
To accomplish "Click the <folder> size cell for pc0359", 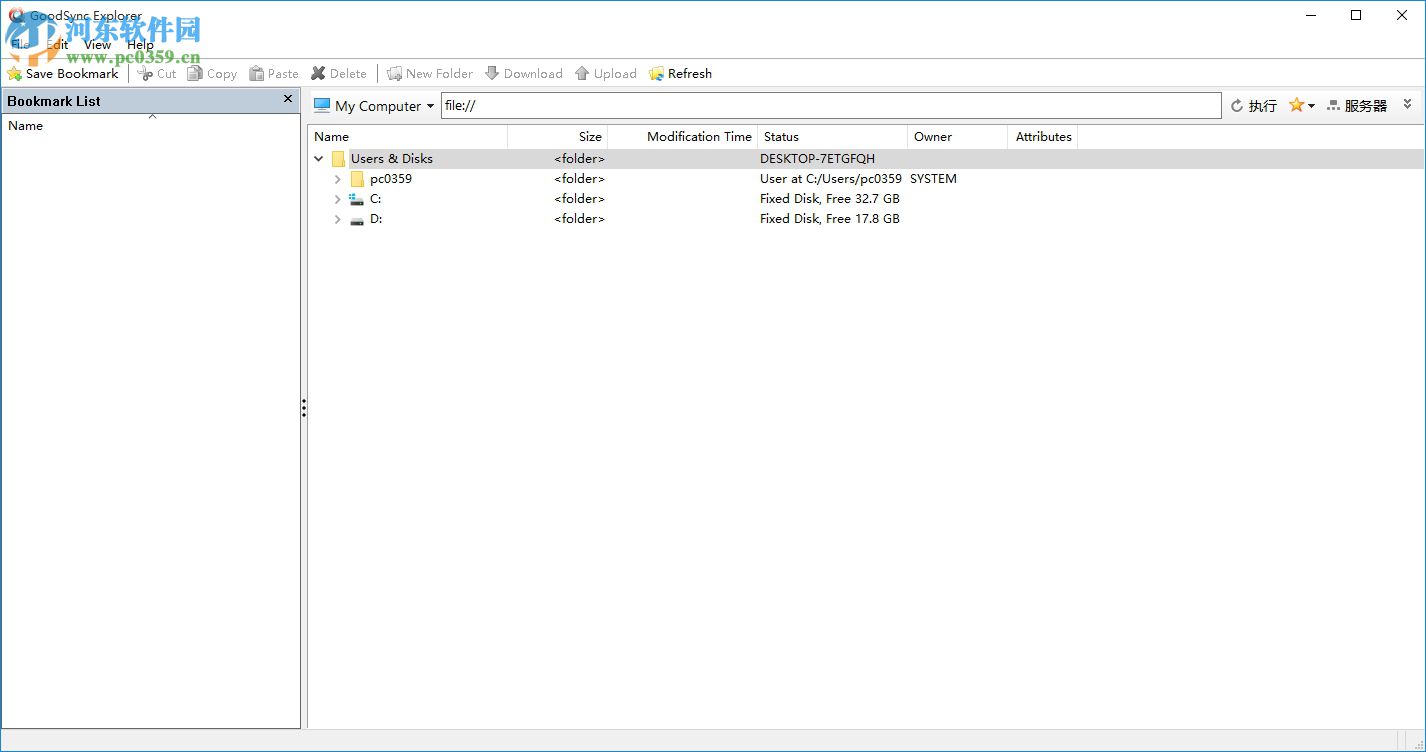I will [580, 179].
